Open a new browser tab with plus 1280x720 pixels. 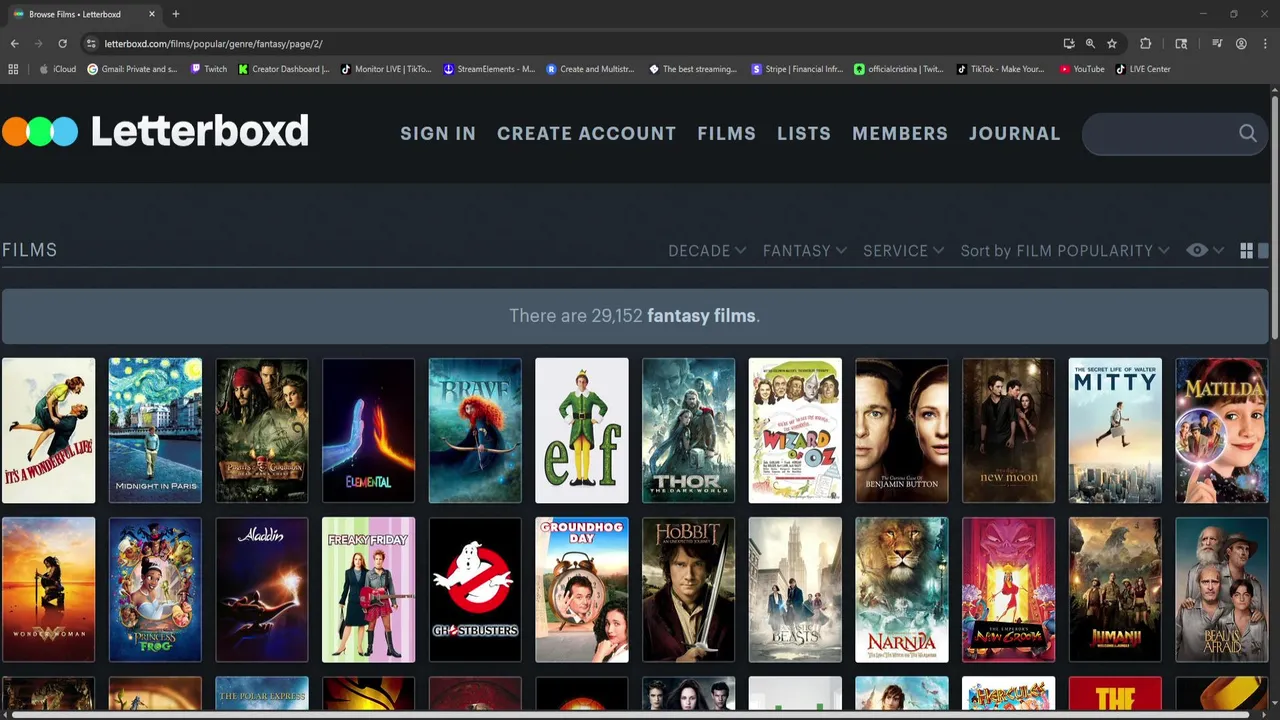[176, 14]
